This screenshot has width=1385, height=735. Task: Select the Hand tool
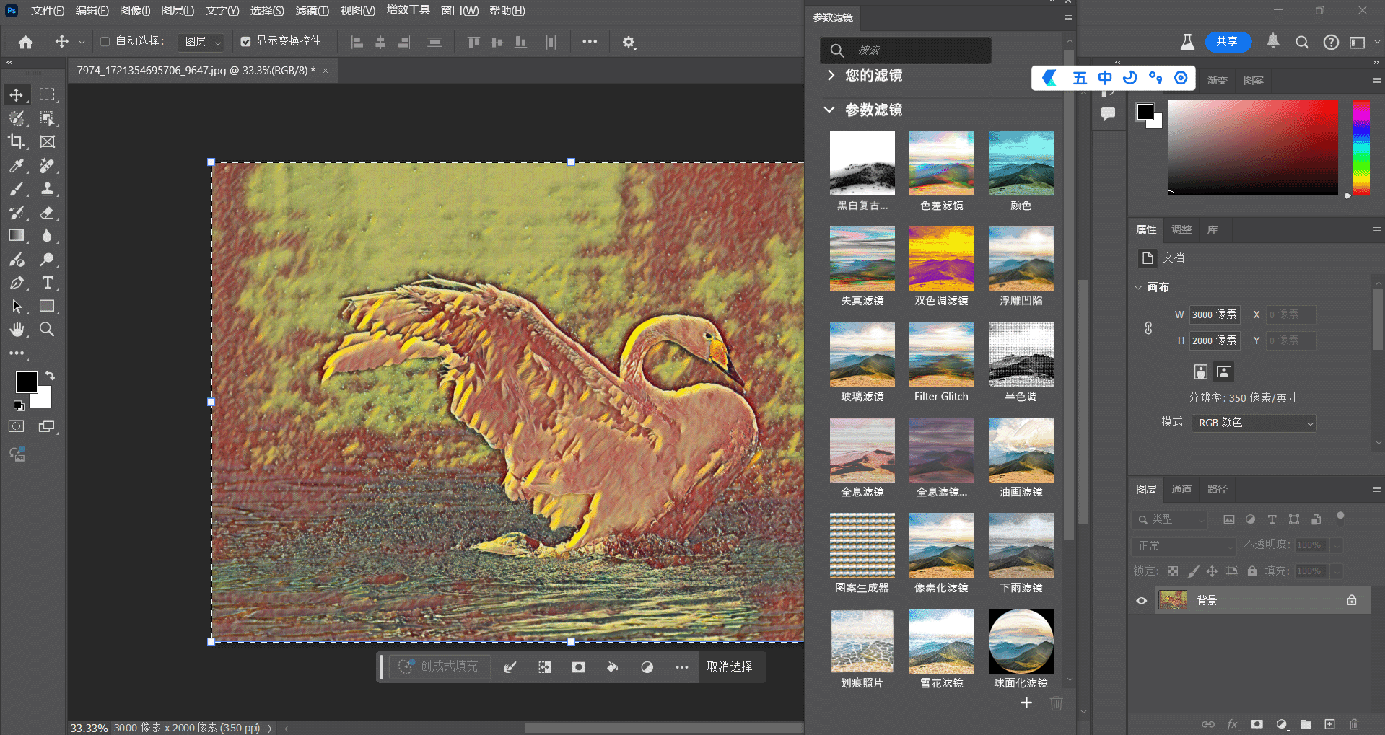pyautogui.click(x=16, y=329)
